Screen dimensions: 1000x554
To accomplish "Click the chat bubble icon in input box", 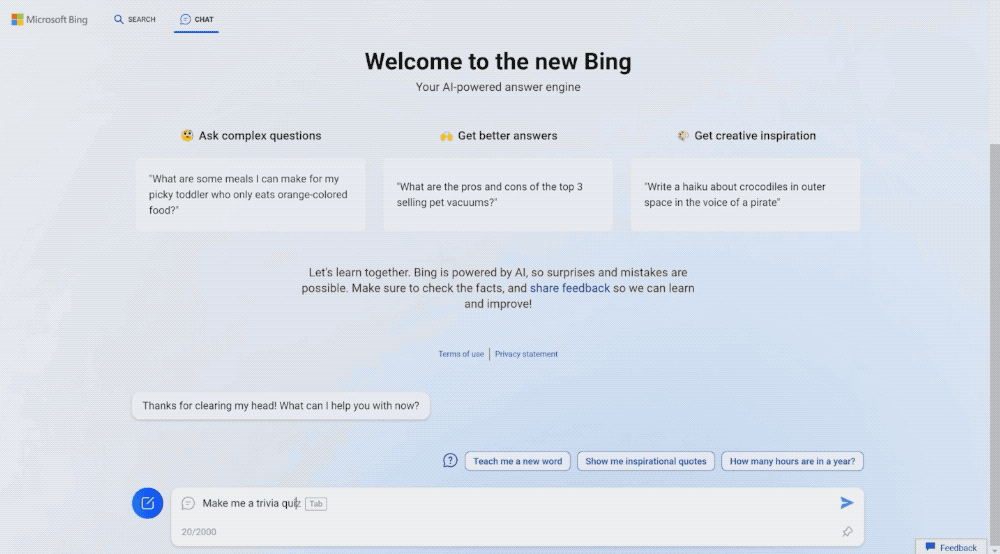I will [x=188, y=503].
